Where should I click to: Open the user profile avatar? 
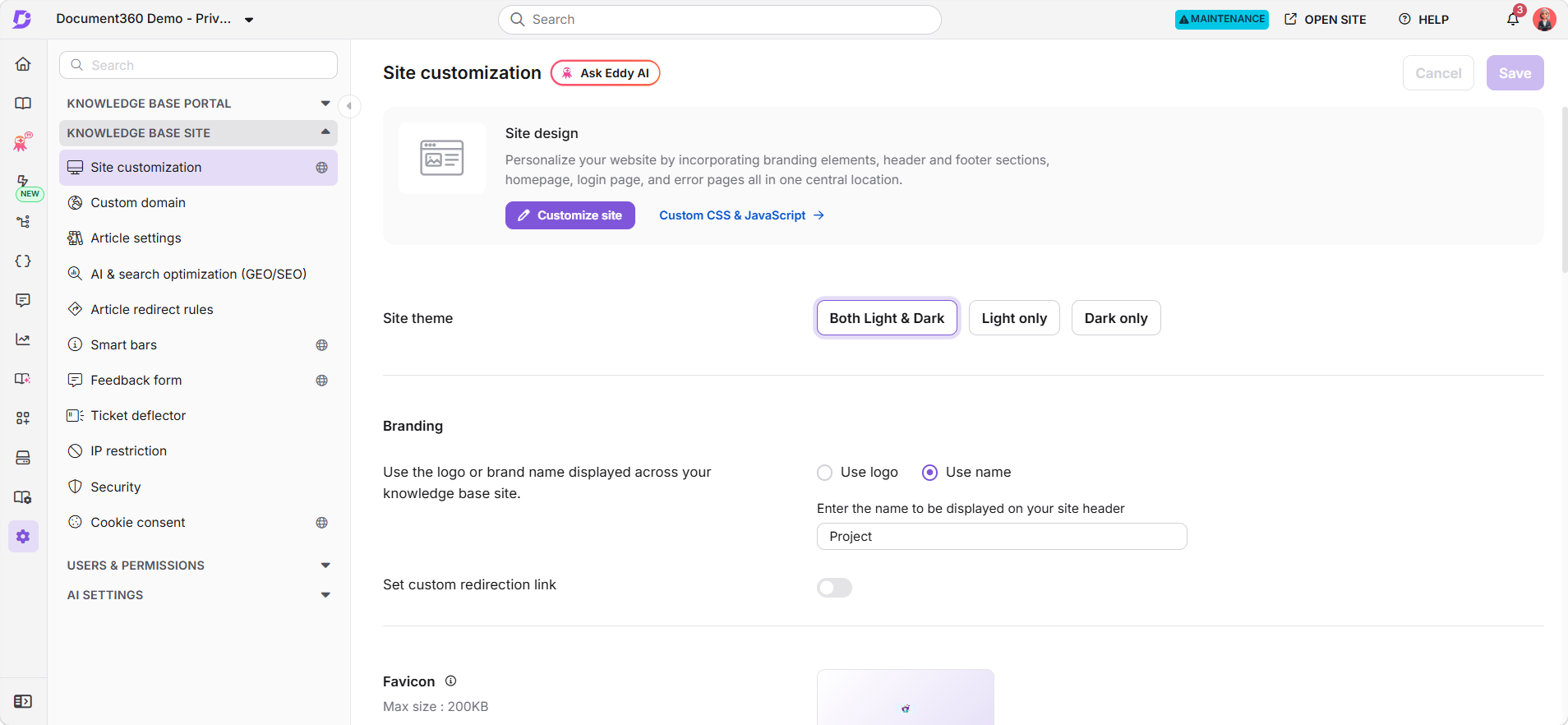tap(1544, 20)
